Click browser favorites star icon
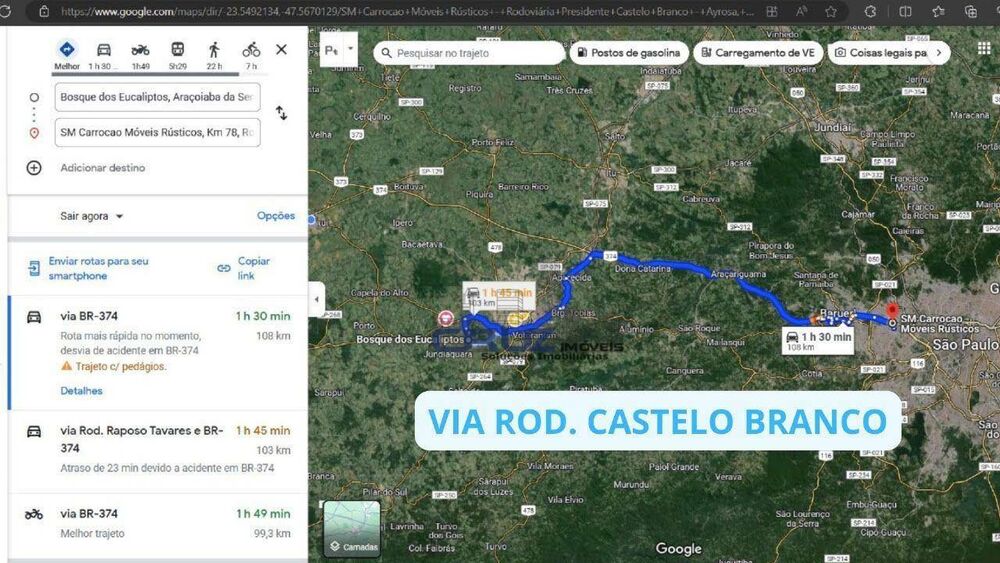Screen dimensions: 1000x563 click(x=830, y=11)
